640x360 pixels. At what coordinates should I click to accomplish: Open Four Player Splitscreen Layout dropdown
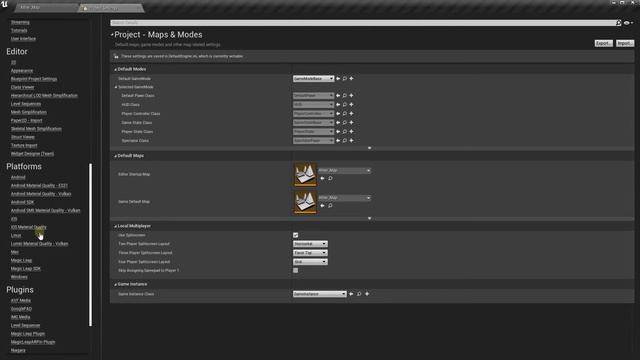(310, 262)
